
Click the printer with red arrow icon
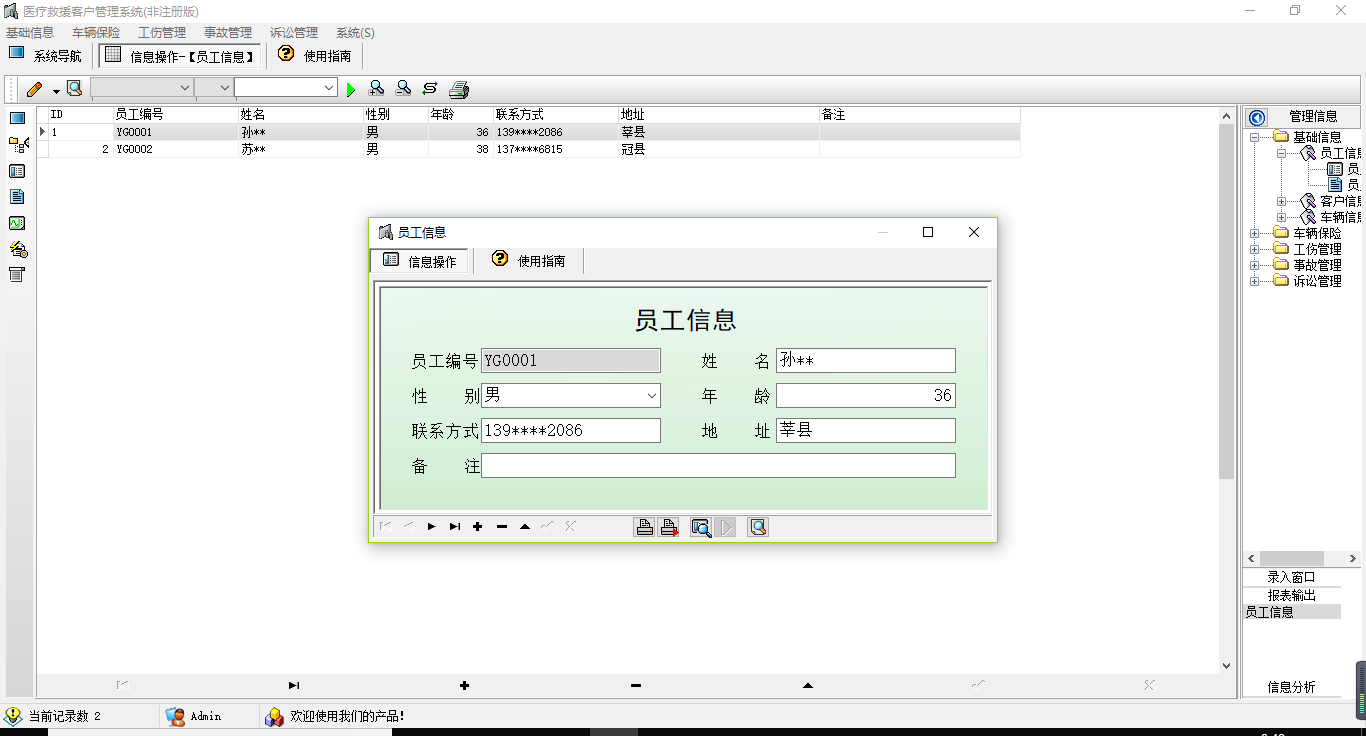coord(669,527)
